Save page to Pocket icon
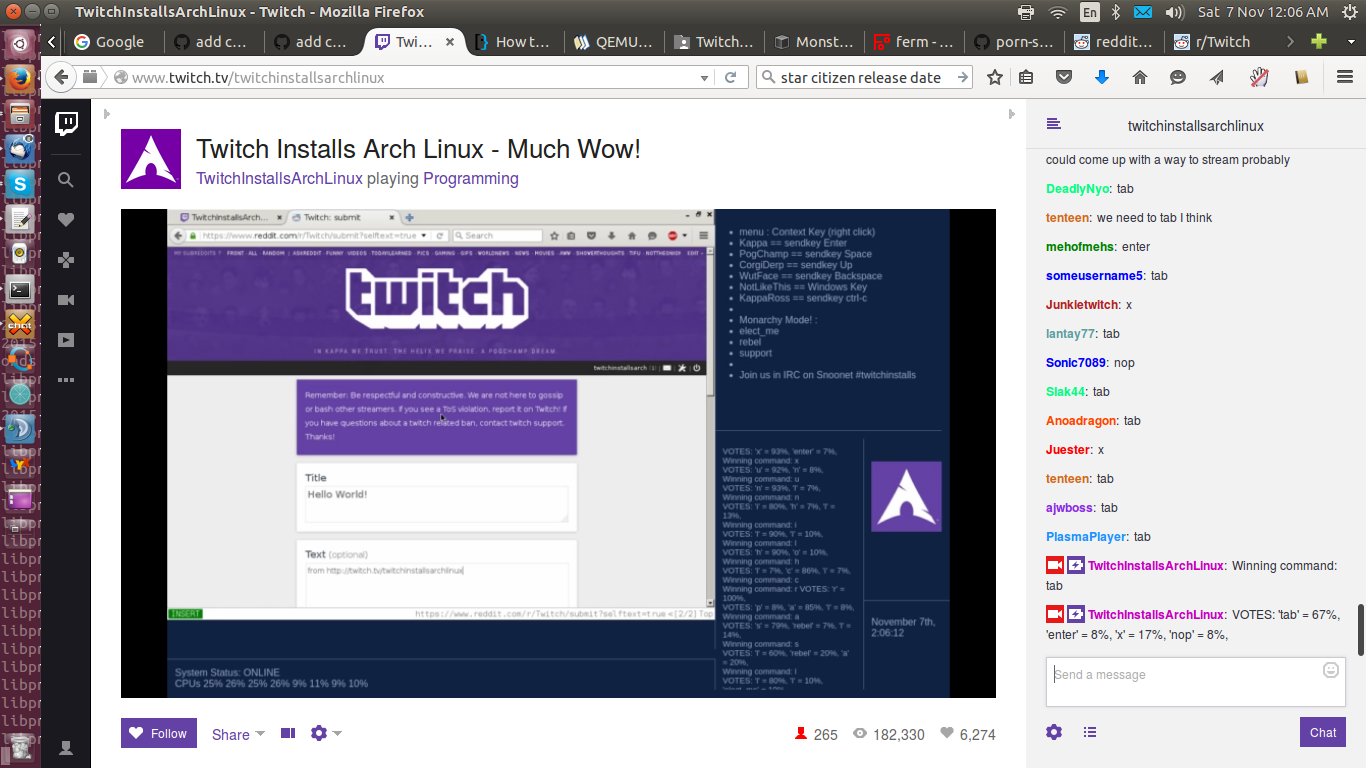Viewport: 1366px width, 768px height. click(1065, 77)
